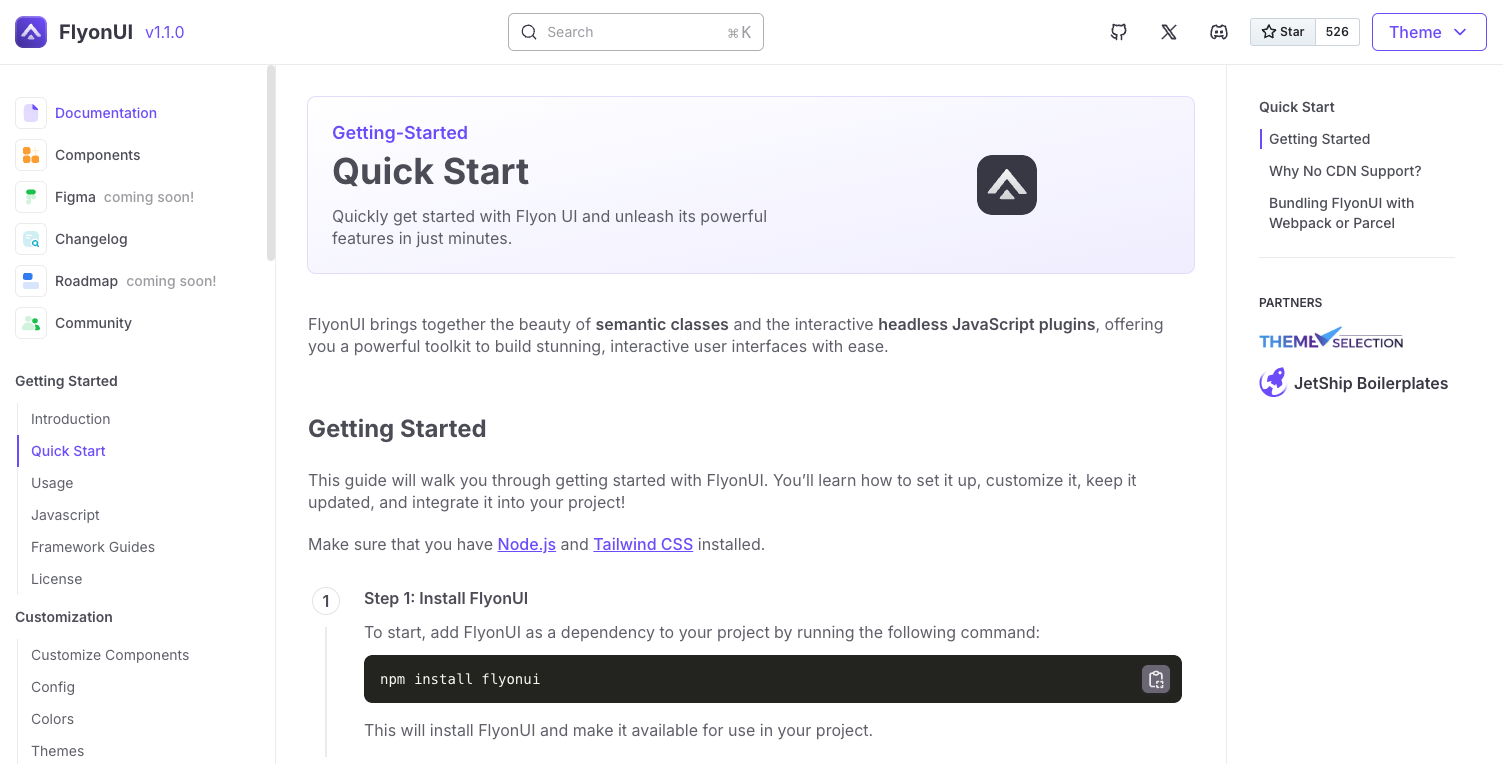Open the X (Twitter) icon link

coord(1169,32)
